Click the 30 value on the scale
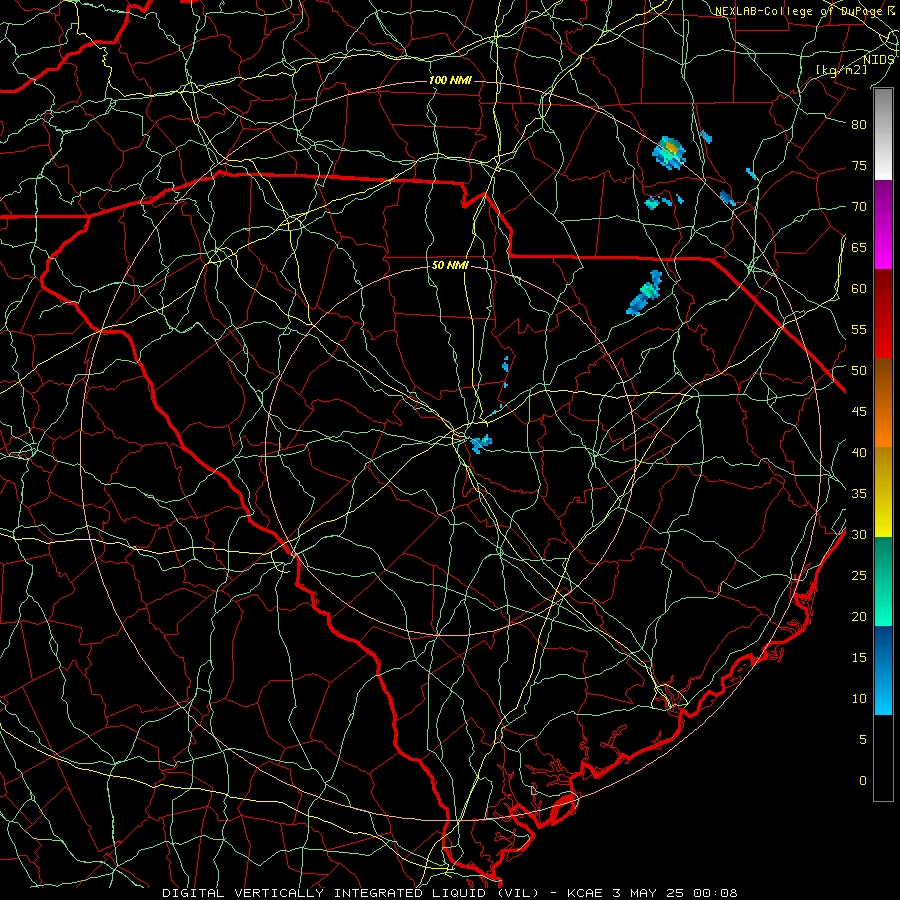 pyautogui.click(x=859, y=534)
